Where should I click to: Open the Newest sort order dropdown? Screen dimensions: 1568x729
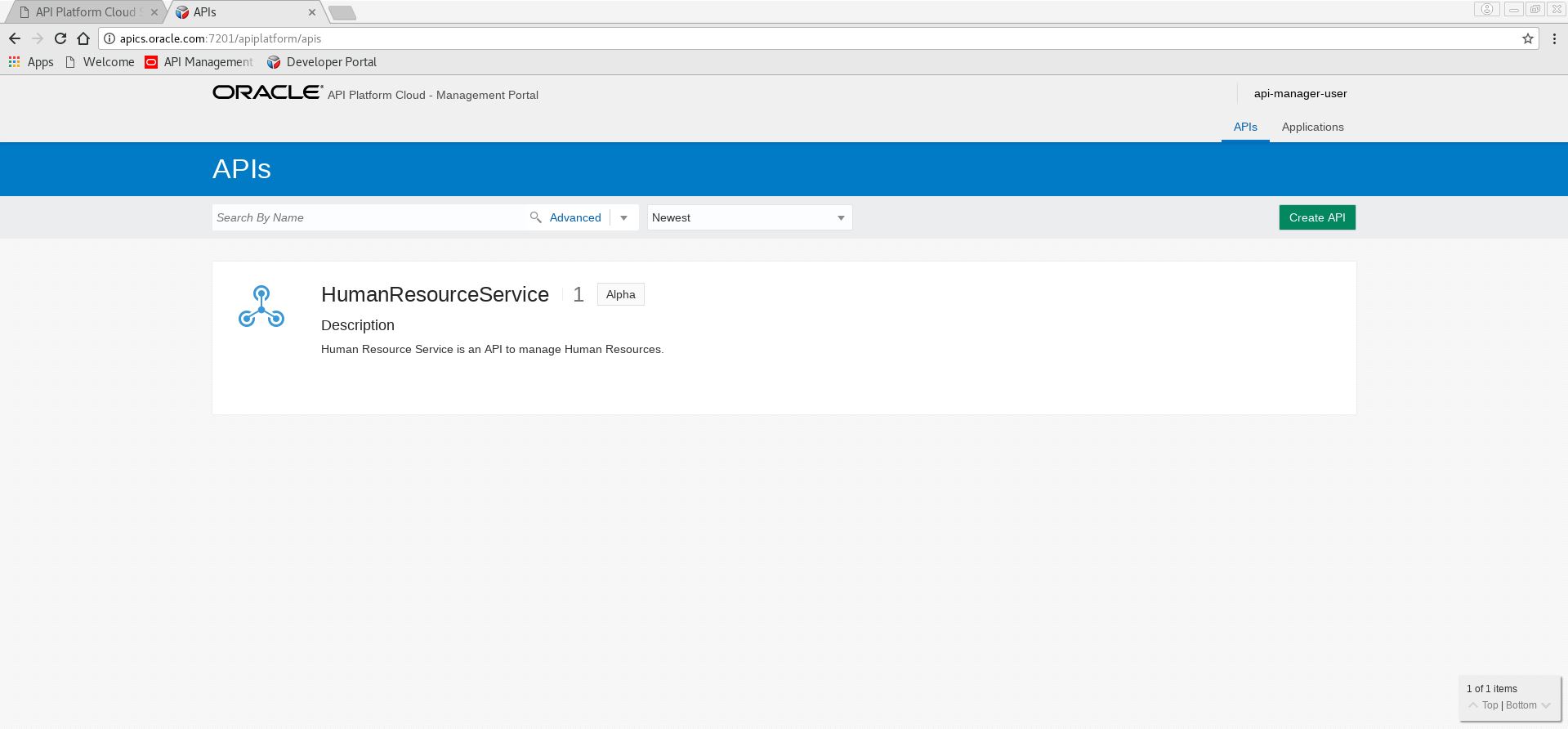[x=749, y=218]
